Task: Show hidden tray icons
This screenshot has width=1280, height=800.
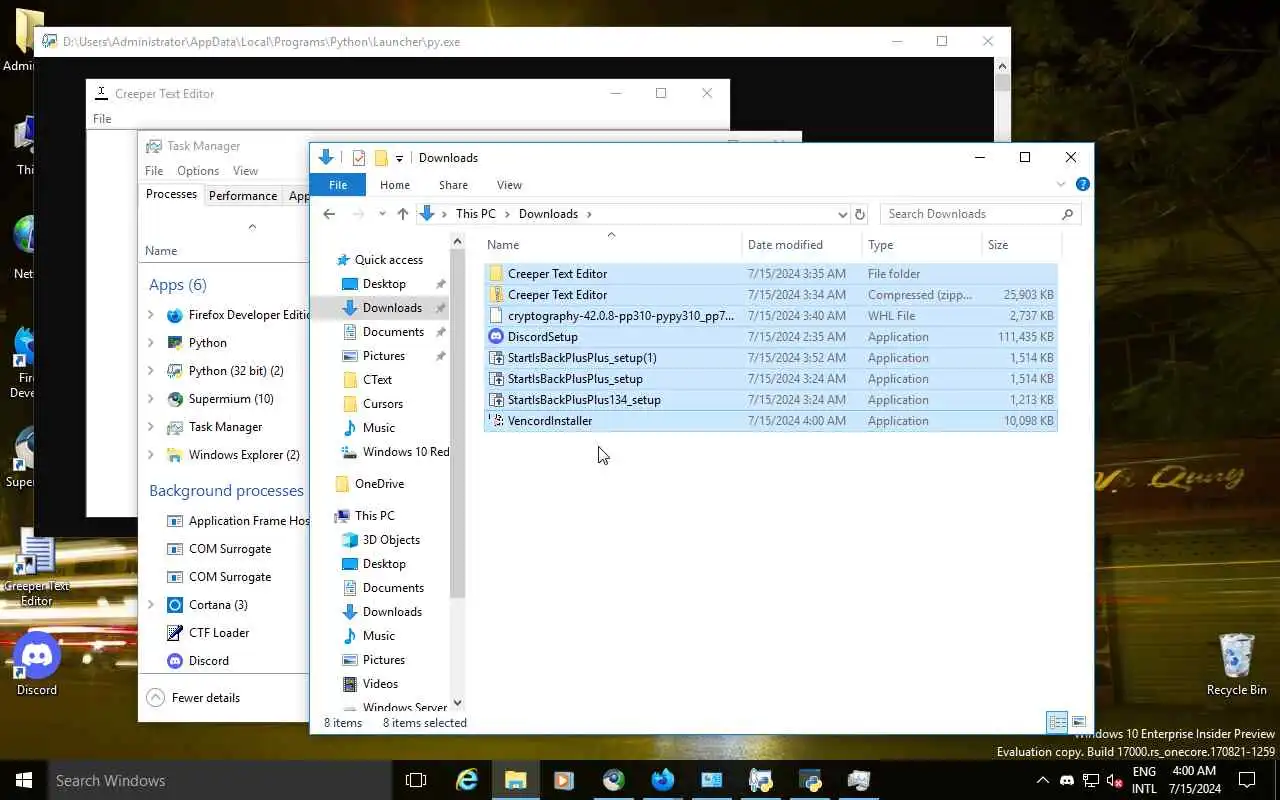Action: click(x=1043, y=780)
